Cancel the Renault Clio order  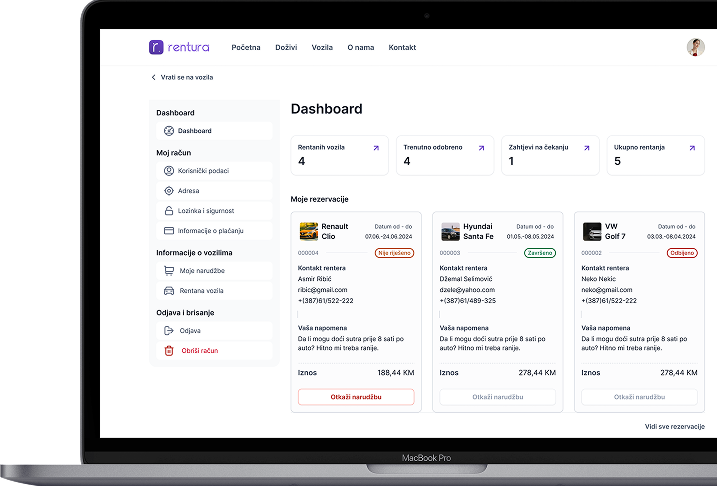[356, 397]
